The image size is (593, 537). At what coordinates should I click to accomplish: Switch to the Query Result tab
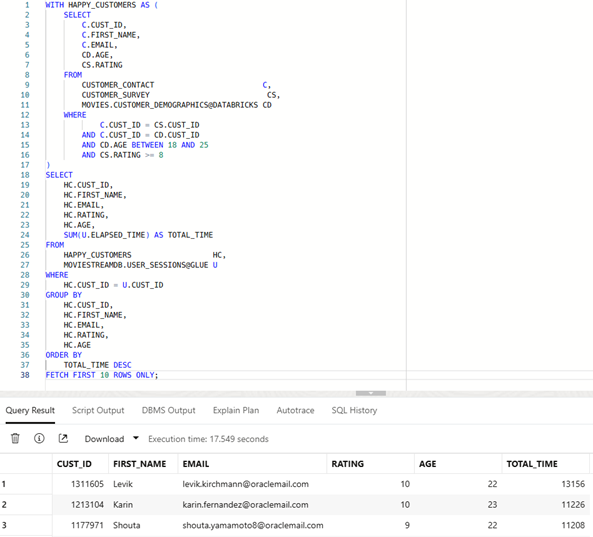[x=30, y=410]
